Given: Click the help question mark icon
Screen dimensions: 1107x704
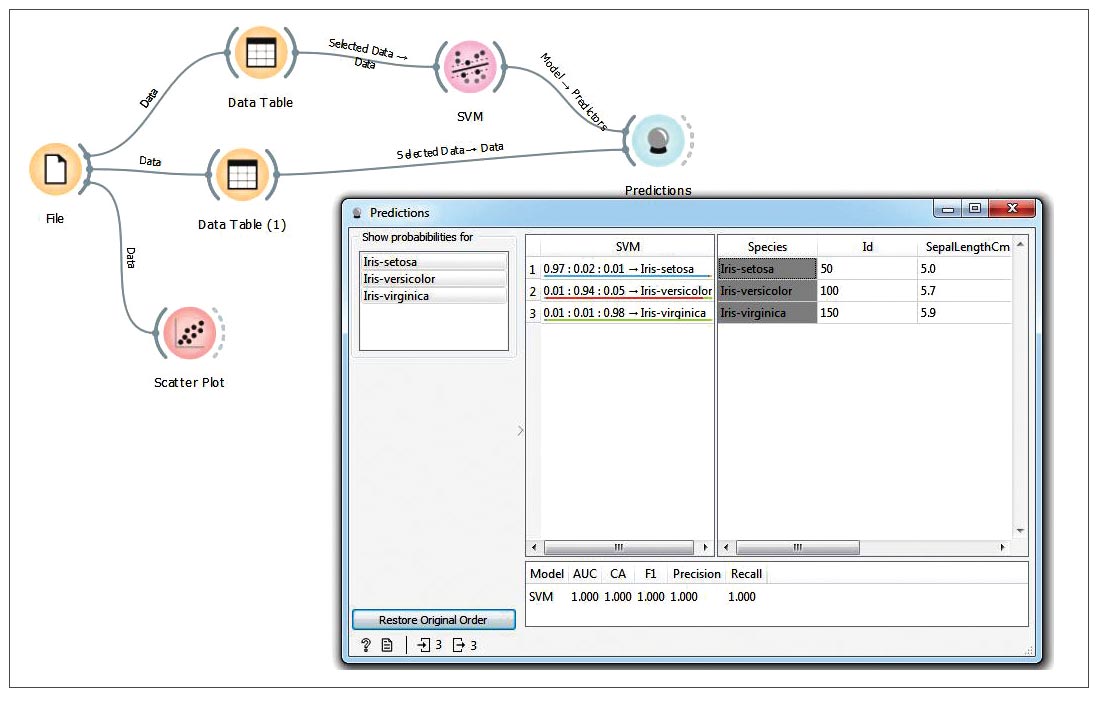Looking at the screenshot, I should (366, 645).
